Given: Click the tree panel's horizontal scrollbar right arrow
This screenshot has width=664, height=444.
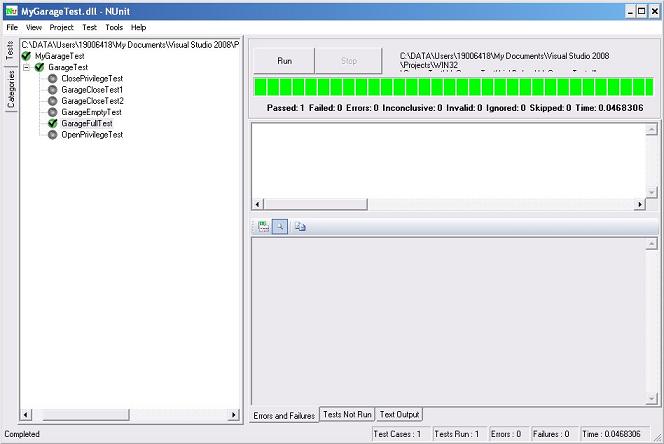Looking at the screenshot, I should click(x=234, y=414).
